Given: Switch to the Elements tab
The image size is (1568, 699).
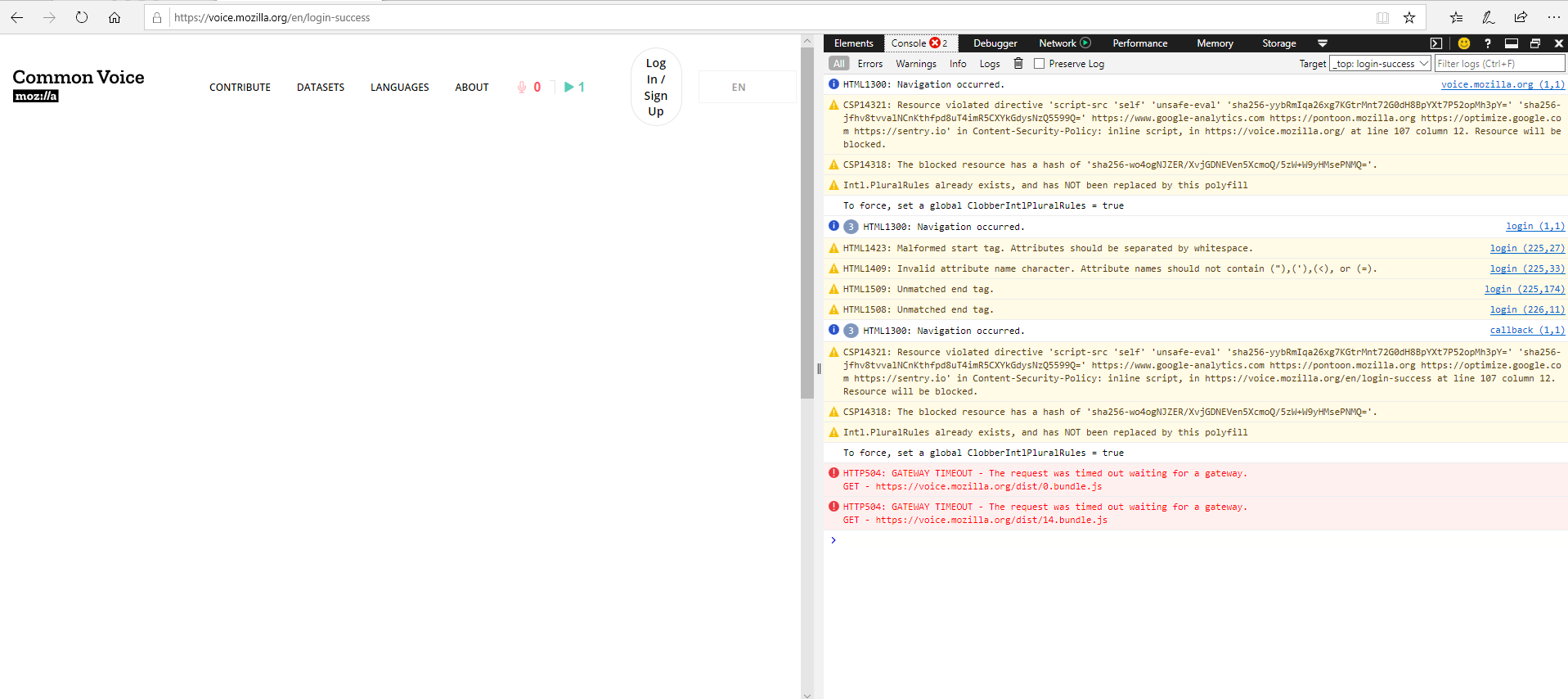Looking at the screenshot, I should click(x=853, y=43).
